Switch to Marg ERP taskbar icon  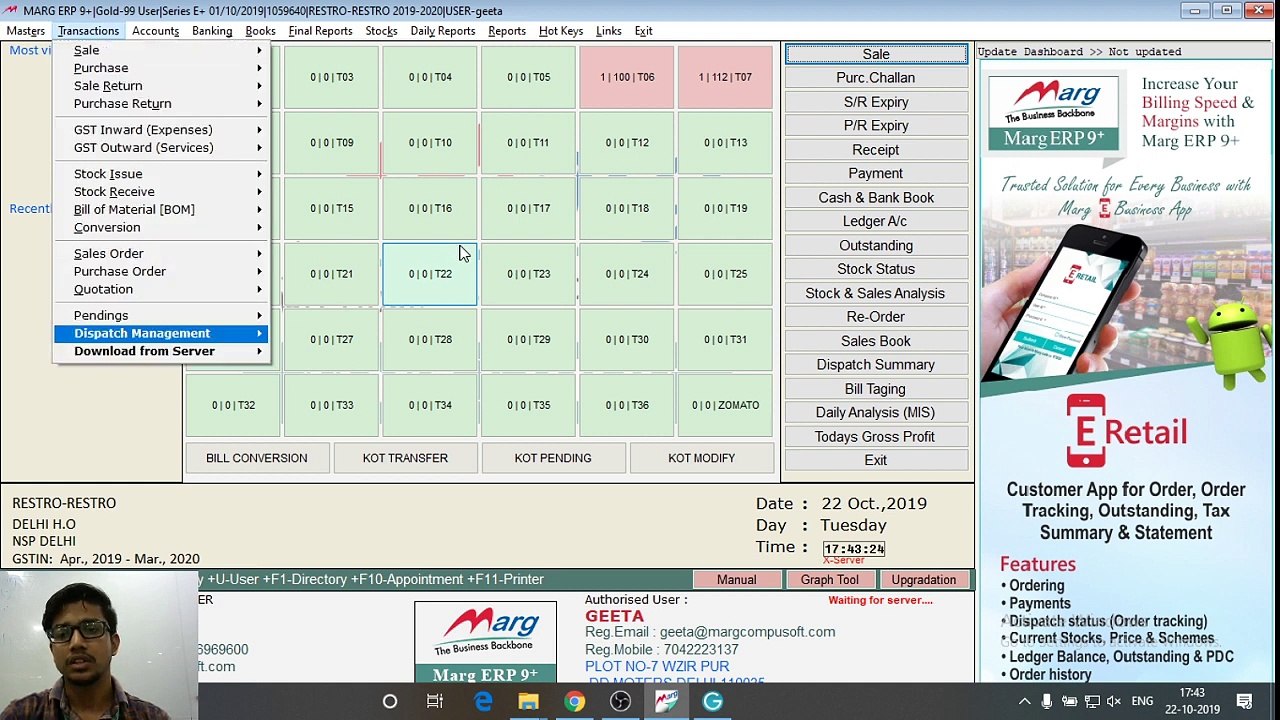[666, 702]
